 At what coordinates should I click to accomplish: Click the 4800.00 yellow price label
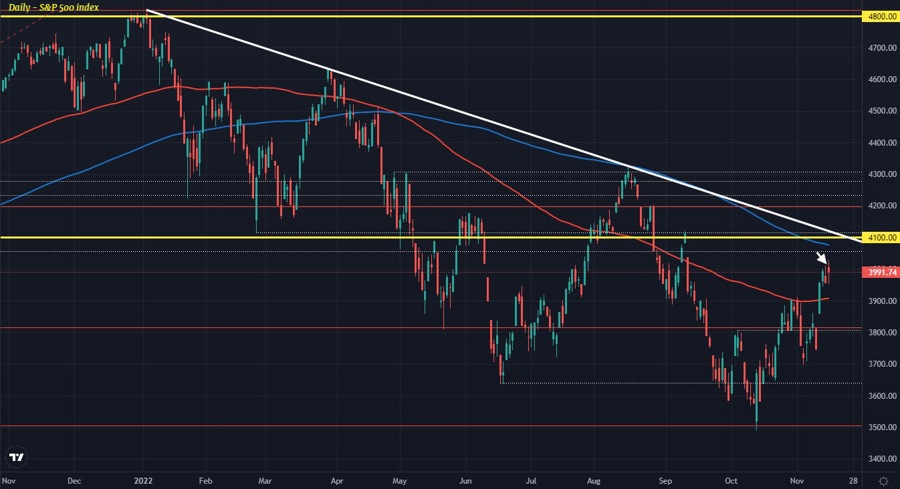pos(881,17)
